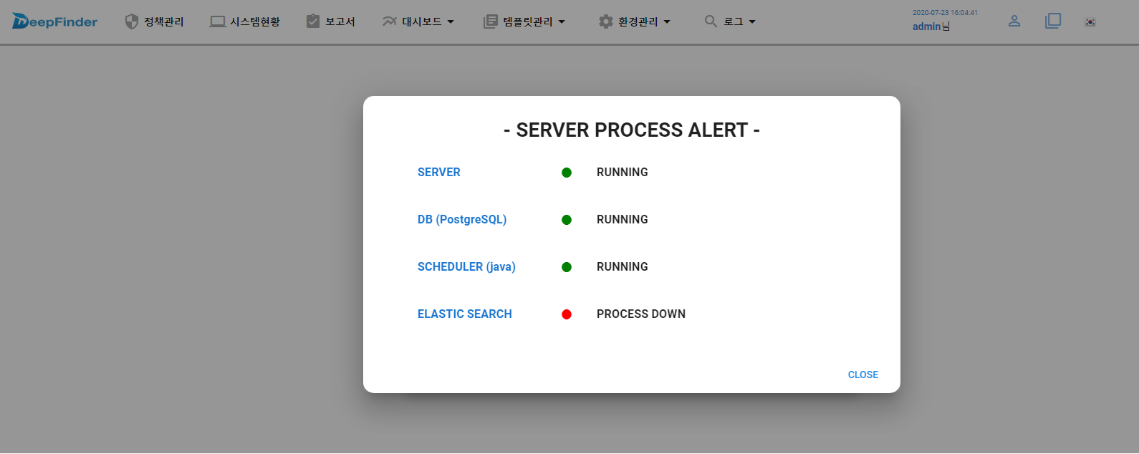
Task: Click the admin username text
Action: [x=926, y=26]
